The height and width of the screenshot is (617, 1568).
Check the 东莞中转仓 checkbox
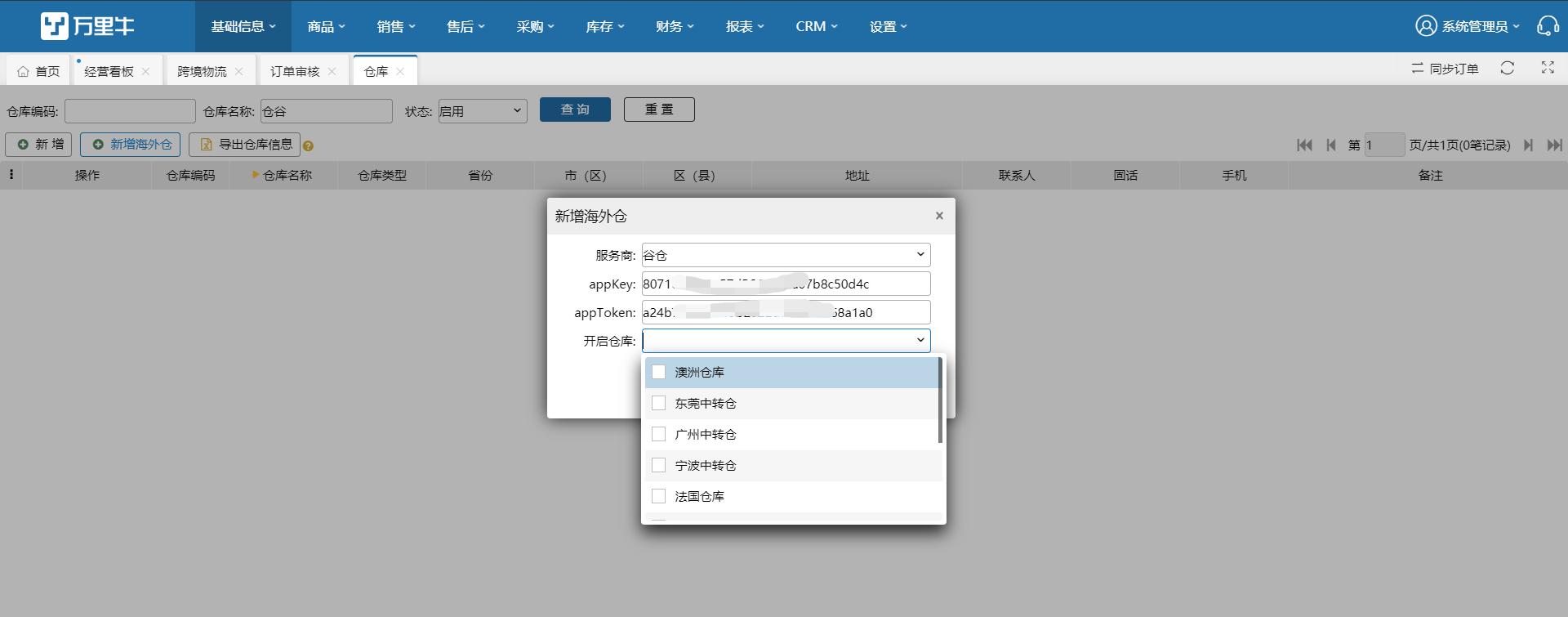[659, 403]
